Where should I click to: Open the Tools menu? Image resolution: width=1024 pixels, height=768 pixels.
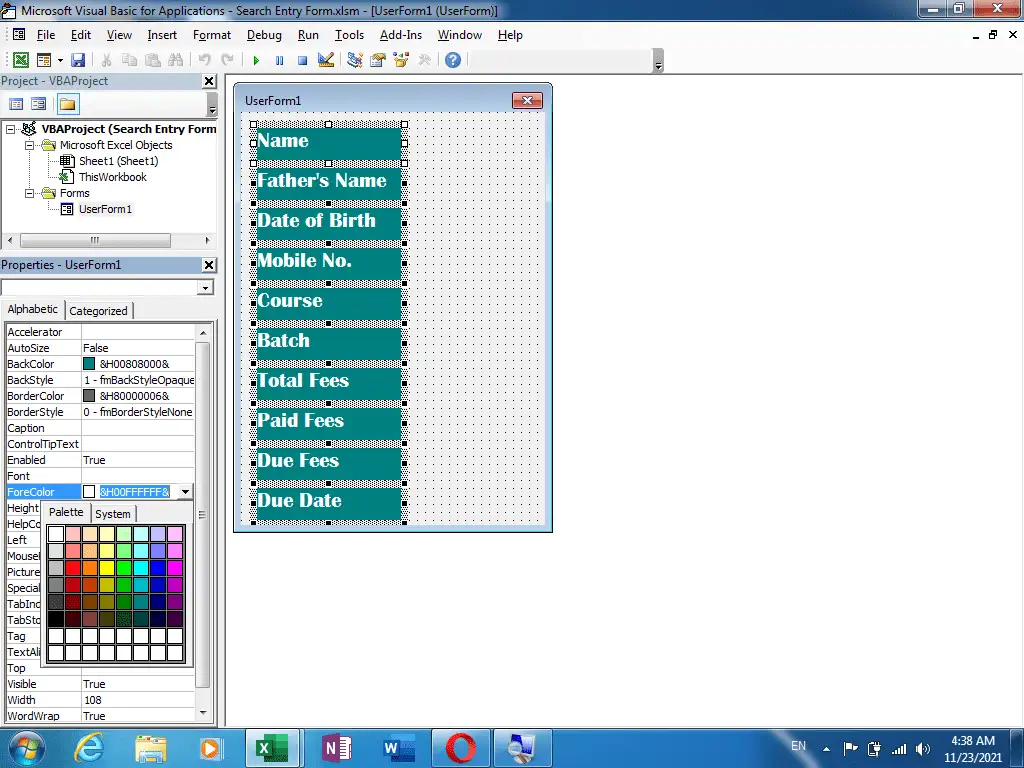[349, 35]
